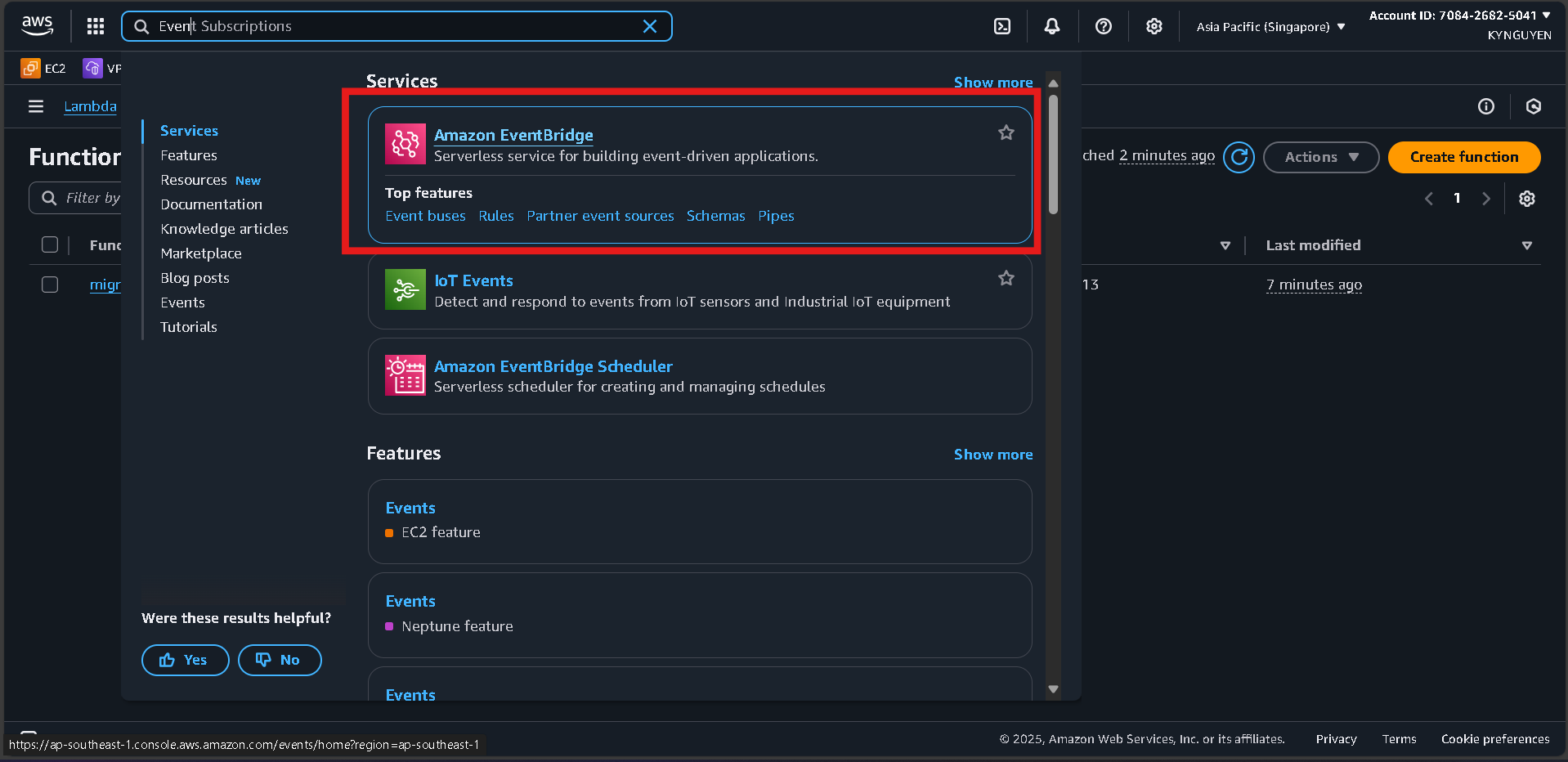Favorite IoT Events with its star
Viewport: 1568px width, 762px height.
tap(1006, 278)
